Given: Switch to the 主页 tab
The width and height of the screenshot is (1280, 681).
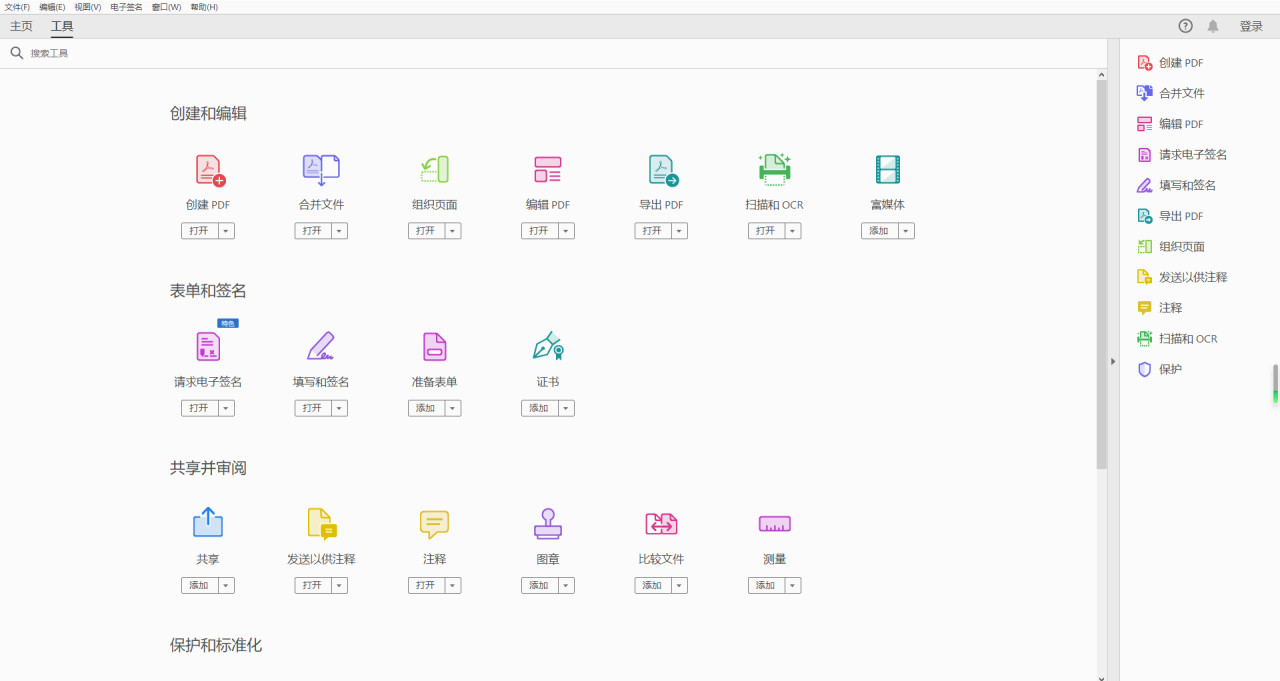Looking at the screenshot, I should [21, 26].
